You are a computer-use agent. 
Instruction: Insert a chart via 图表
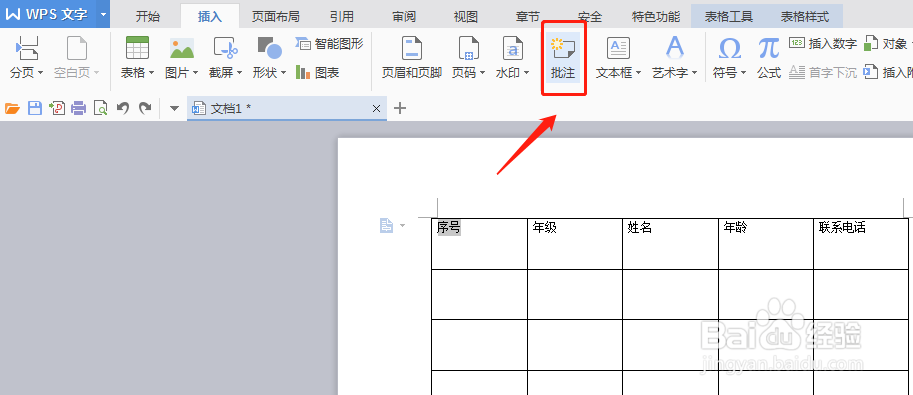317,73
